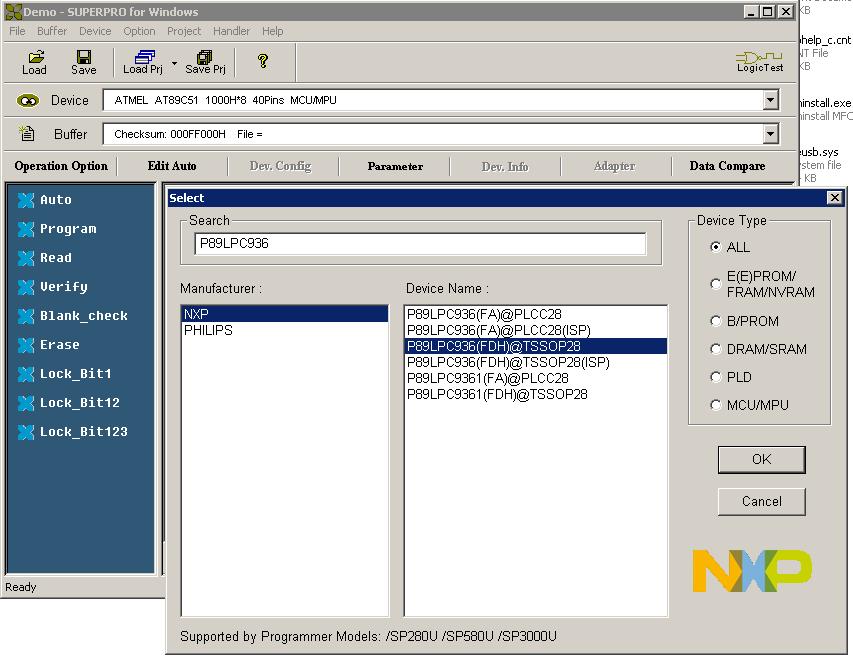Open the Buffer dropdown arrow
The height and width of the screenshot is (663, 853).
click(770, 134)
